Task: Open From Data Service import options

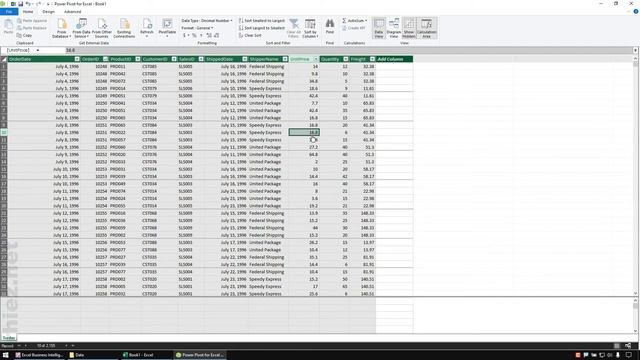Action: coord(81,28)
